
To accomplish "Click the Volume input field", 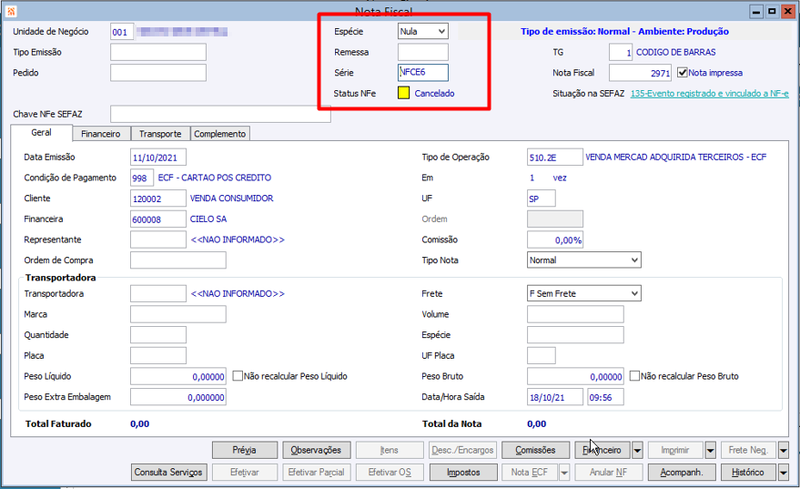I will click(x=575, y=314).
